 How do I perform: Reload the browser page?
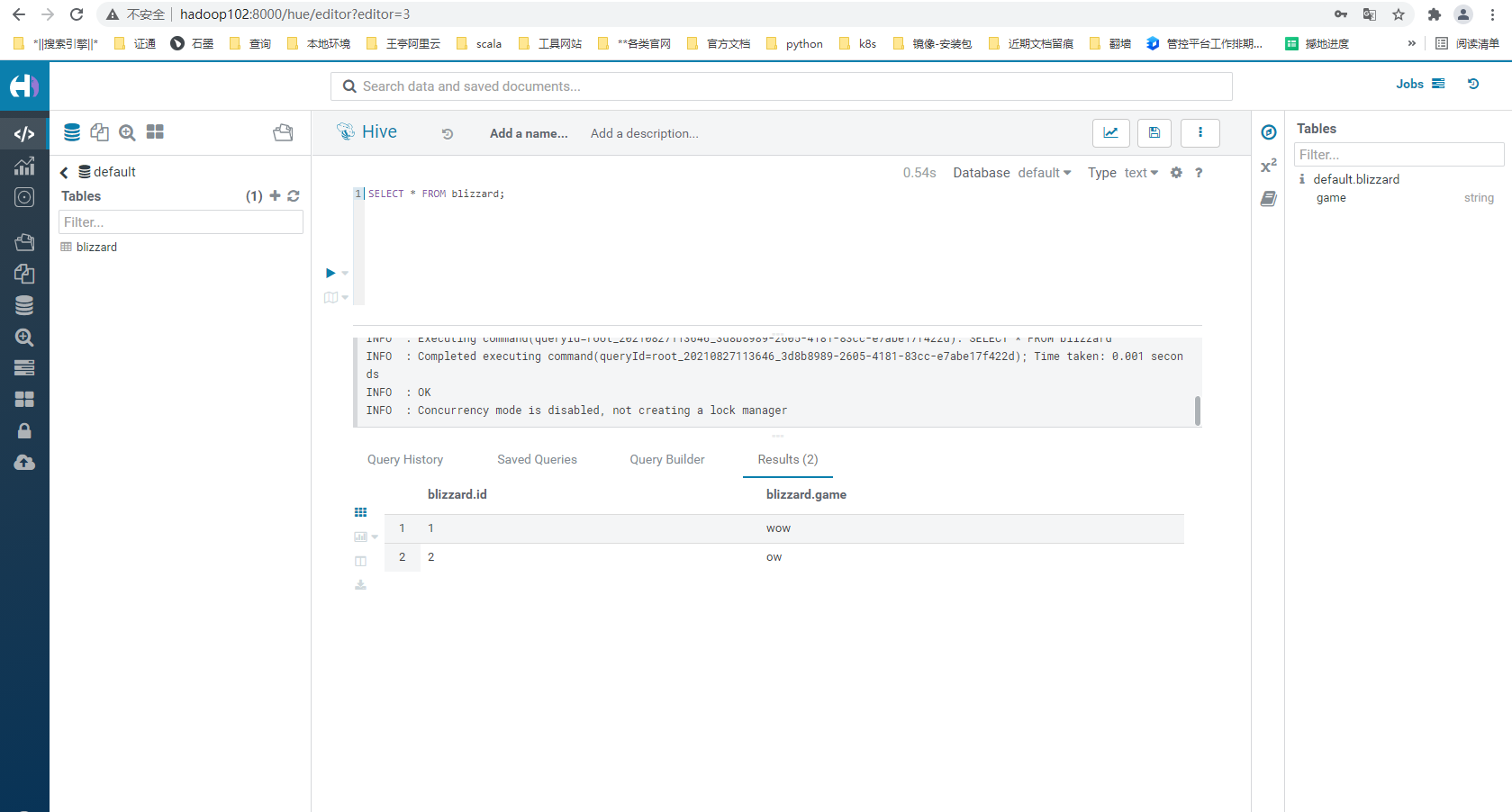pyautogui.click(x=77, y=14)
